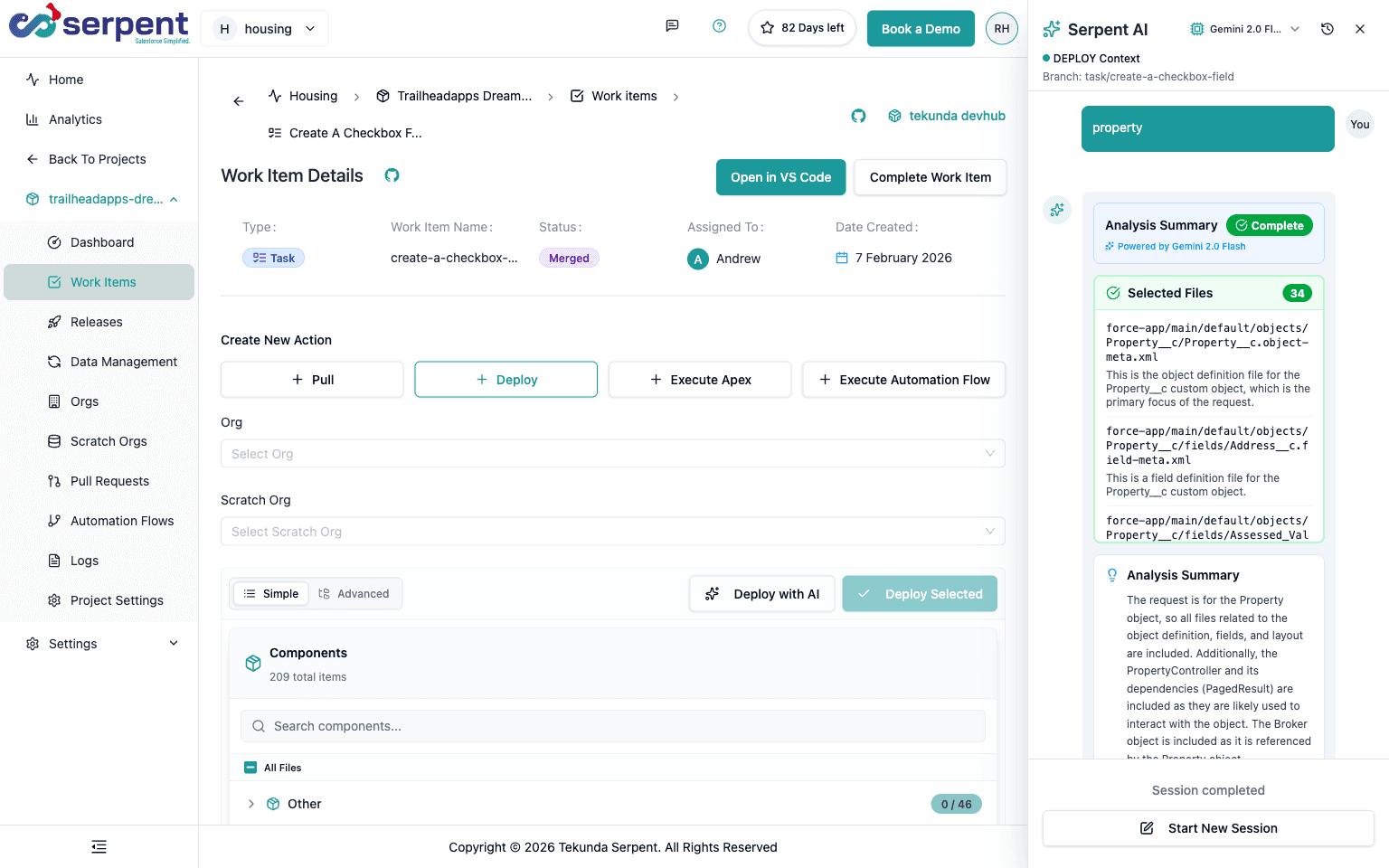Open the Gemini 2.0 model selector
The image size is (1389, 868).
pos(1245,29)
